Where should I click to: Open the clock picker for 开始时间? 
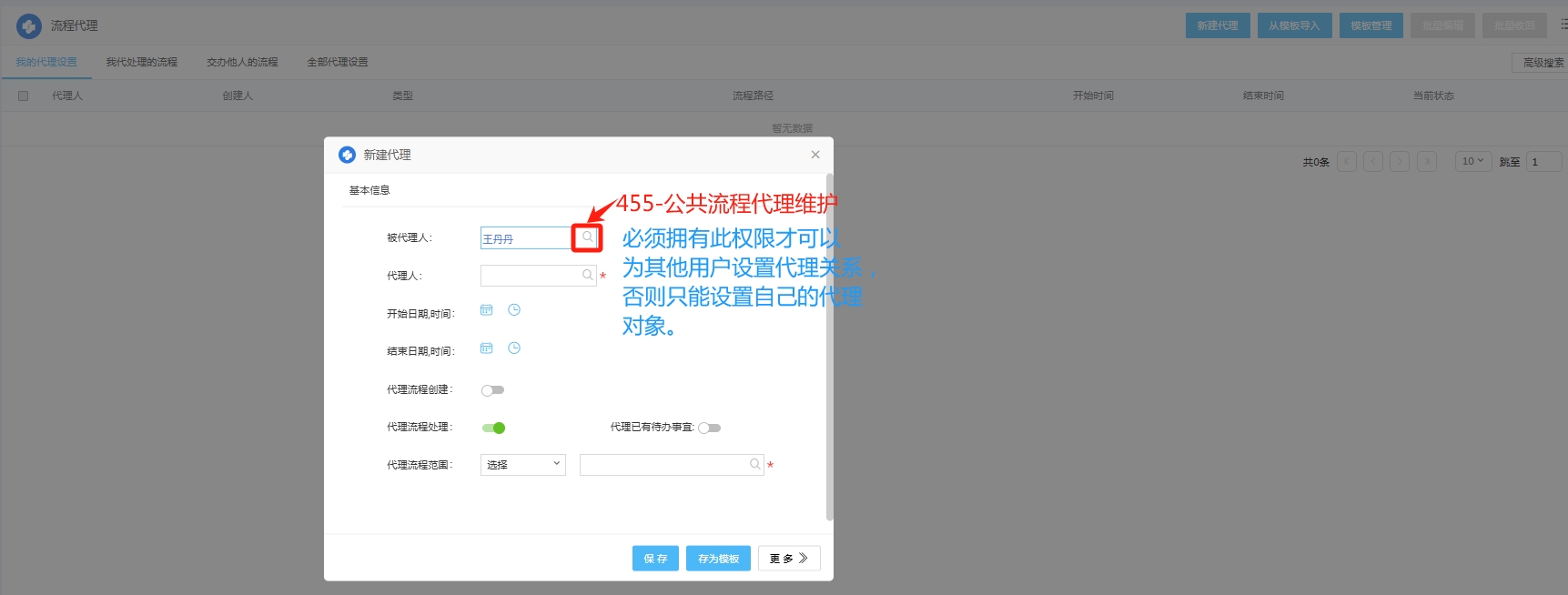pyautogui.click(x=514, y=310)
